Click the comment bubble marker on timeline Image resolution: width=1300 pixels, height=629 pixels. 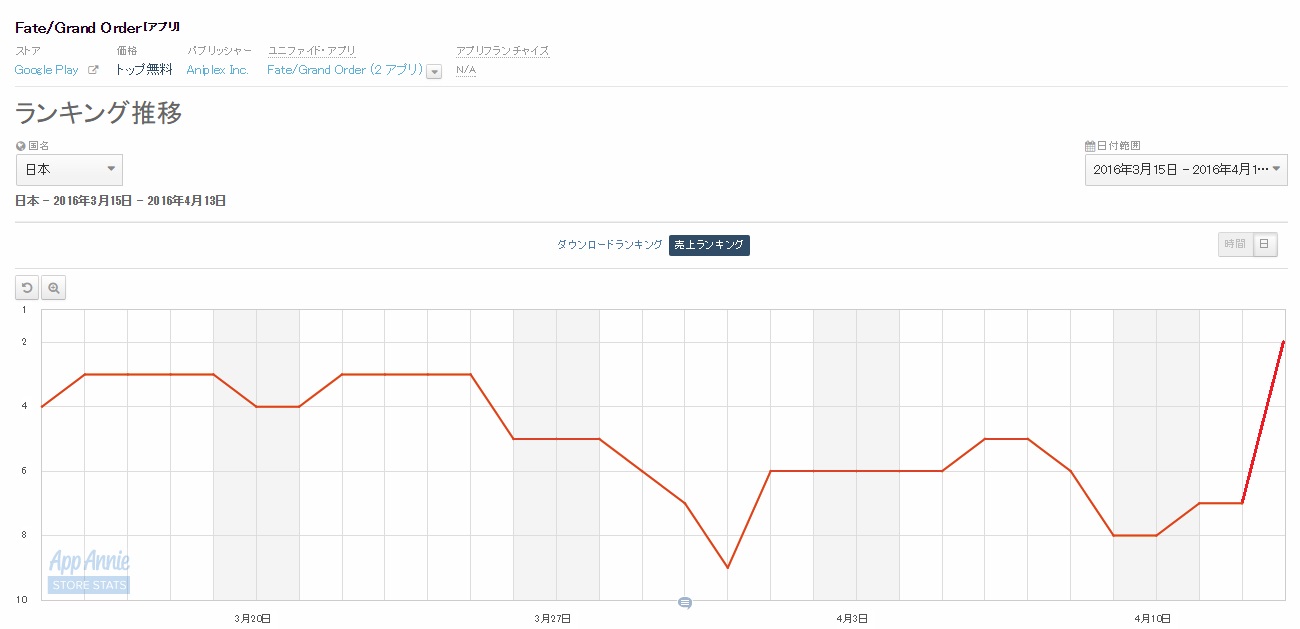(x=685, y=603)
